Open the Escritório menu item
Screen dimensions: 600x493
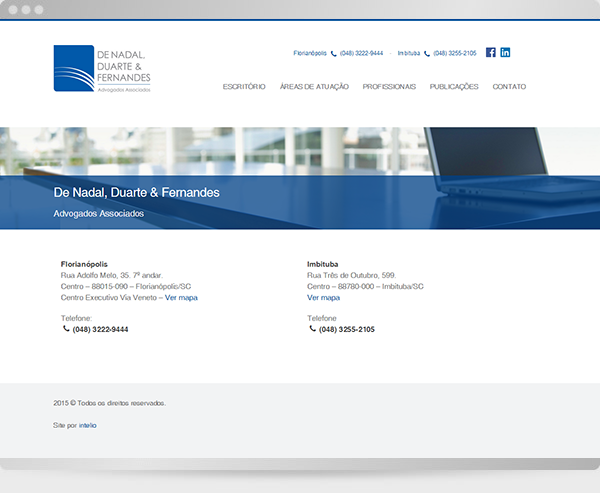pyautogui.click(x=244, y=87)
